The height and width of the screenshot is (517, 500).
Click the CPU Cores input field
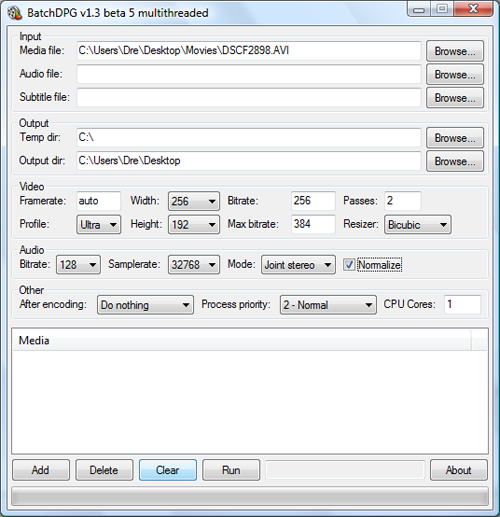(462, 304)
